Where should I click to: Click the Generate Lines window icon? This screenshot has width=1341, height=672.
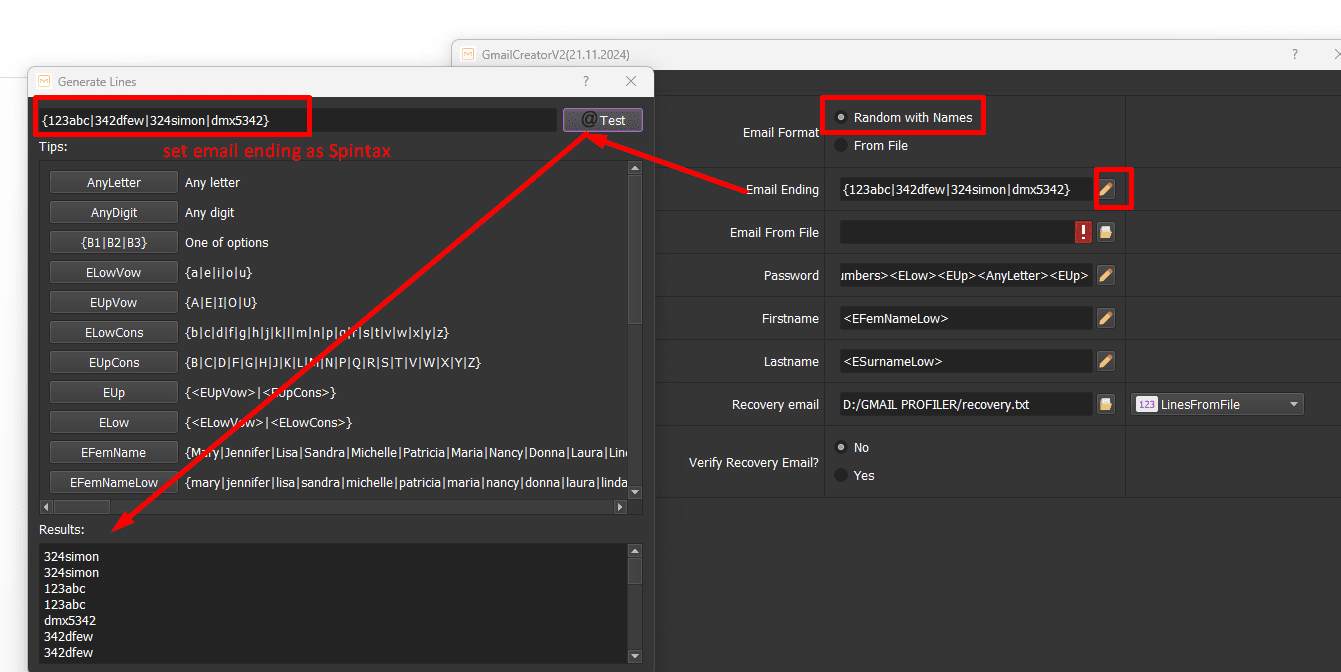click(43, 81)
